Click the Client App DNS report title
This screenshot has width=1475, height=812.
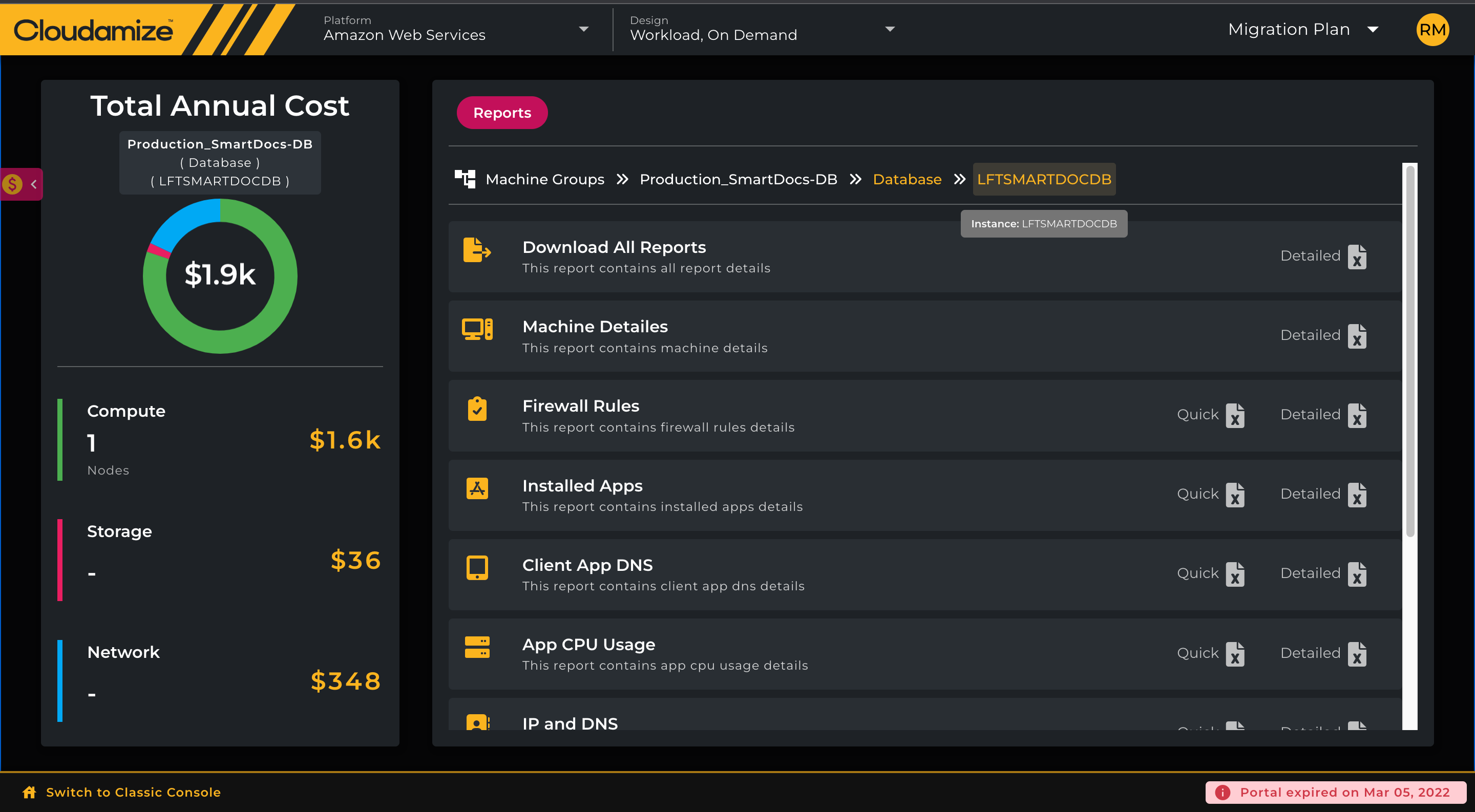(x=587, y=565)
